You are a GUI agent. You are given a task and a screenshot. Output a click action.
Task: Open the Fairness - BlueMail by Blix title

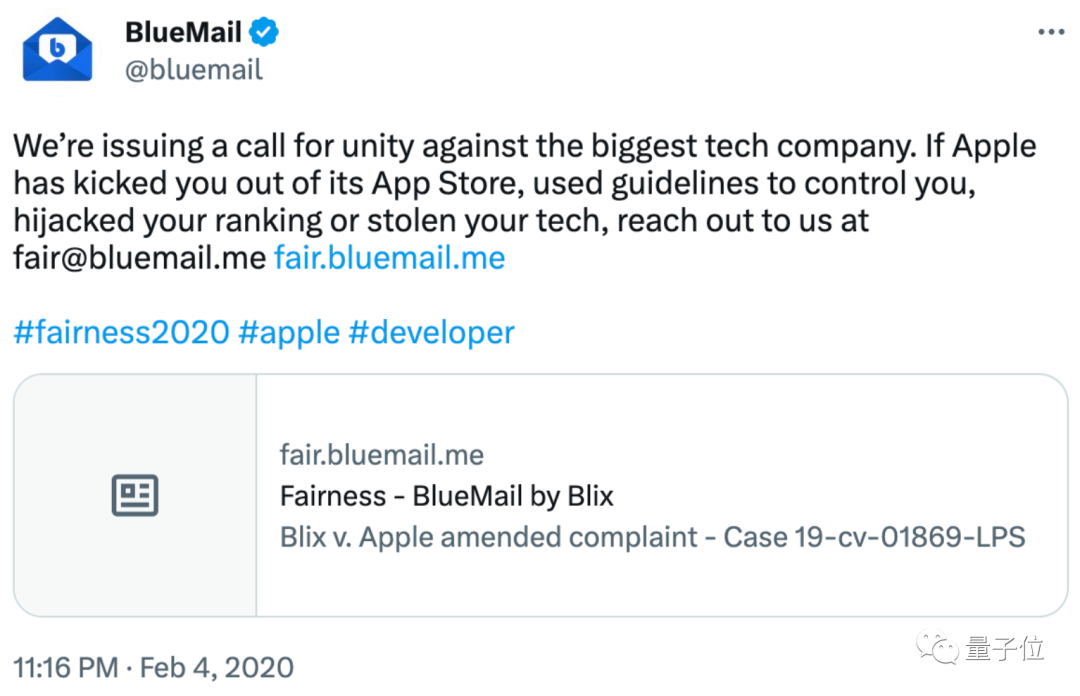coord(446,496)
